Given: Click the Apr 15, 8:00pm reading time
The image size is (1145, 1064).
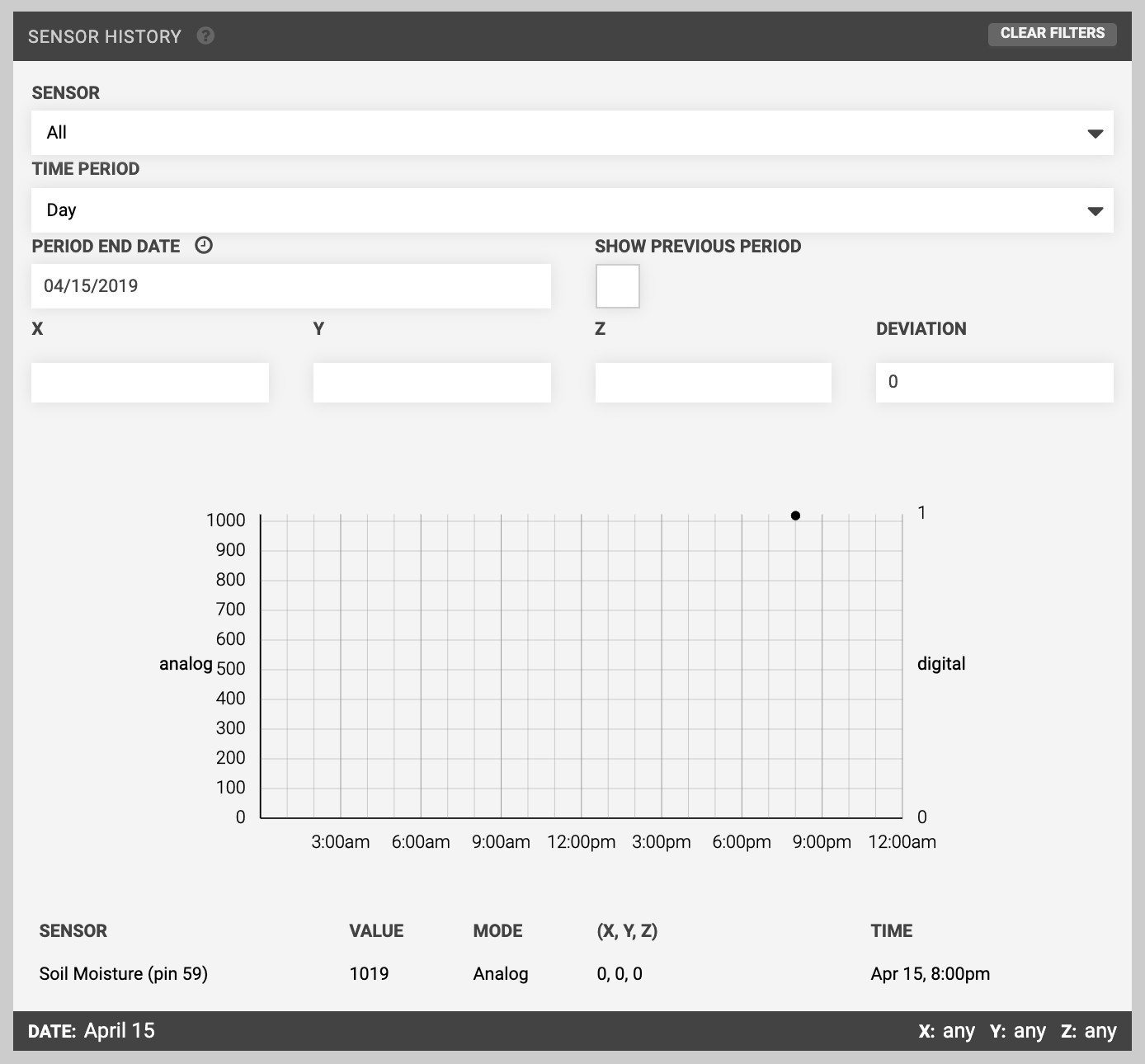Looking at the screenshot, I should pos(930,974).
